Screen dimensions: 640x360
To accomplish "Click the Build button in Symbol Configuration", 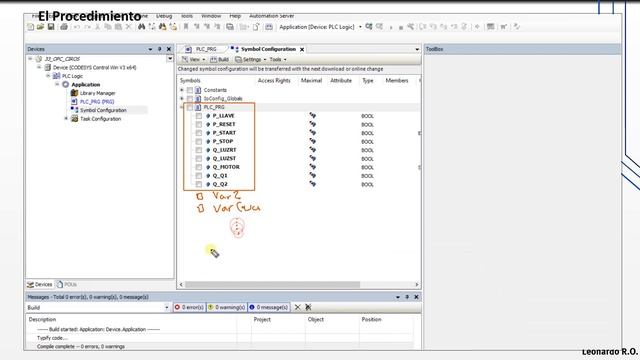I will pyautogui.click(x=220, y=60).
